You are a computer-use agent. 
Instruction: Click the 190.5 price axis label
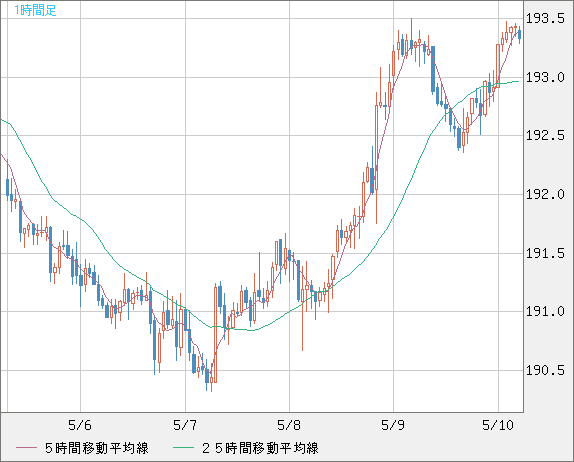(545, 370)
